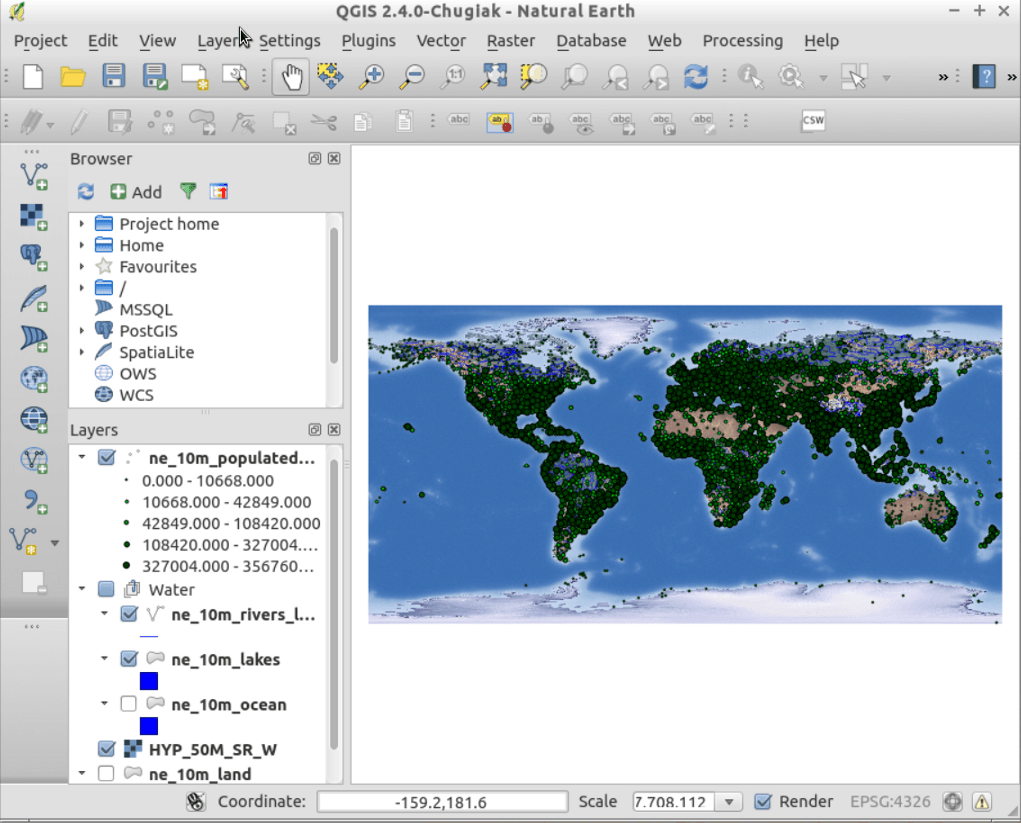Enable the ne_10m_ocean layer checkbox

(x=129, y=704)
